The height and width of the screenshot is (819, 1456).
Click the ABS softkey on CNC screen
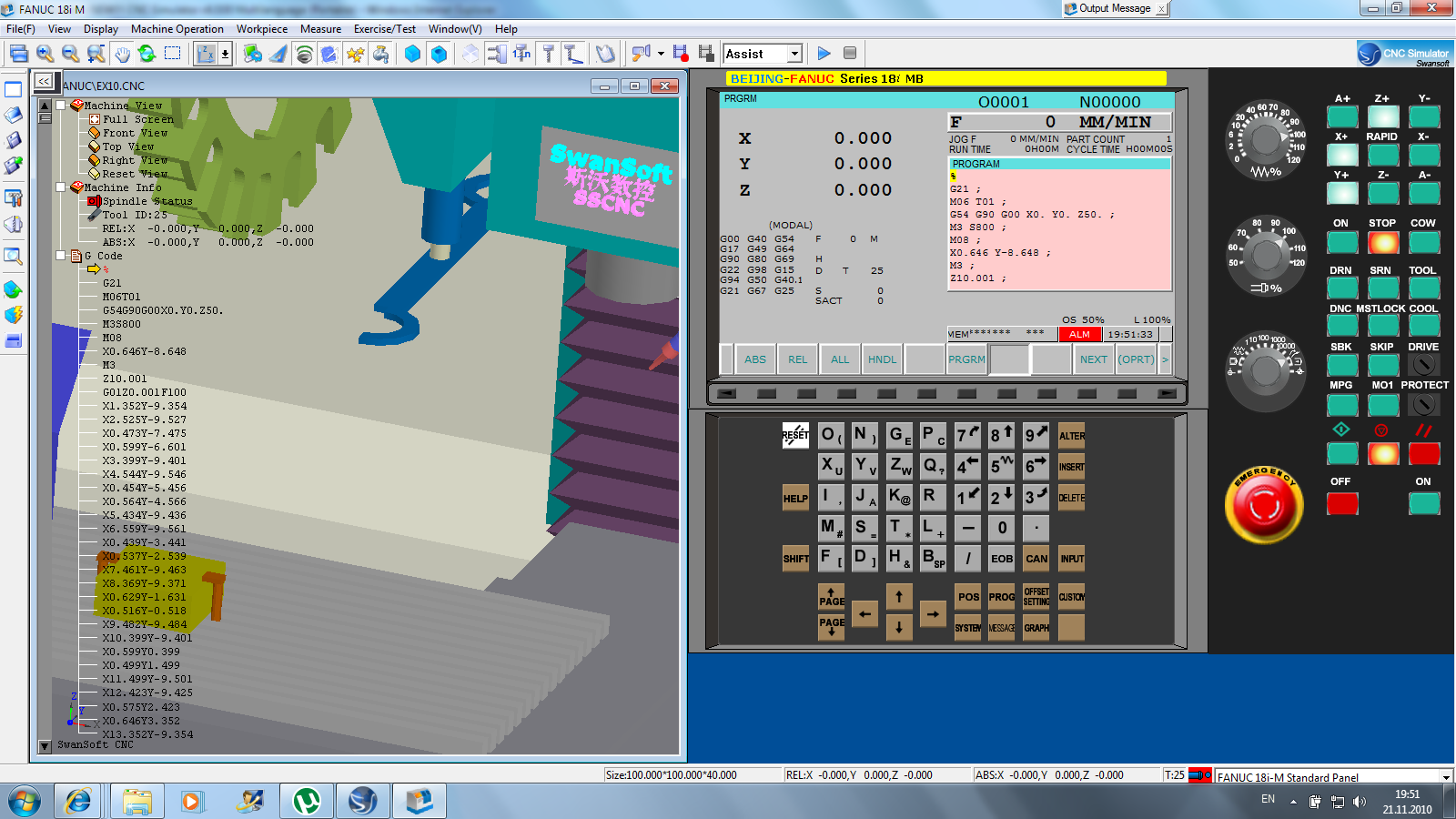pyautogui.click(x=755, y=359)
